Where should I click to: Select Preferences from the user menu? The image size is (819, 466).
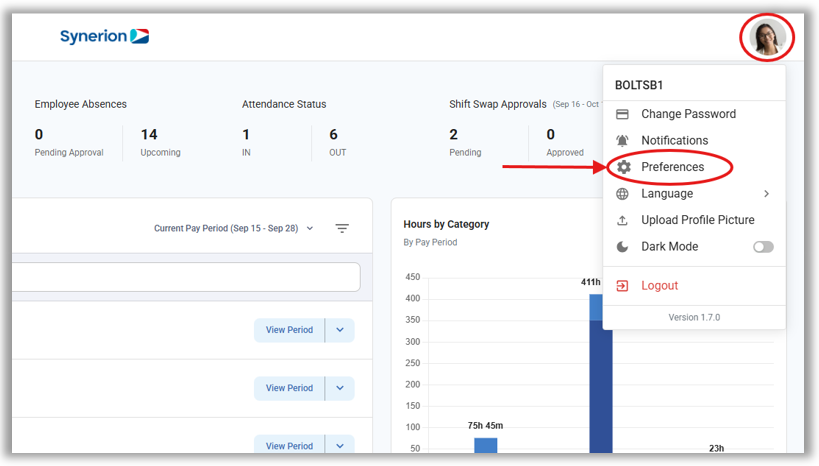tap(672, 167)
